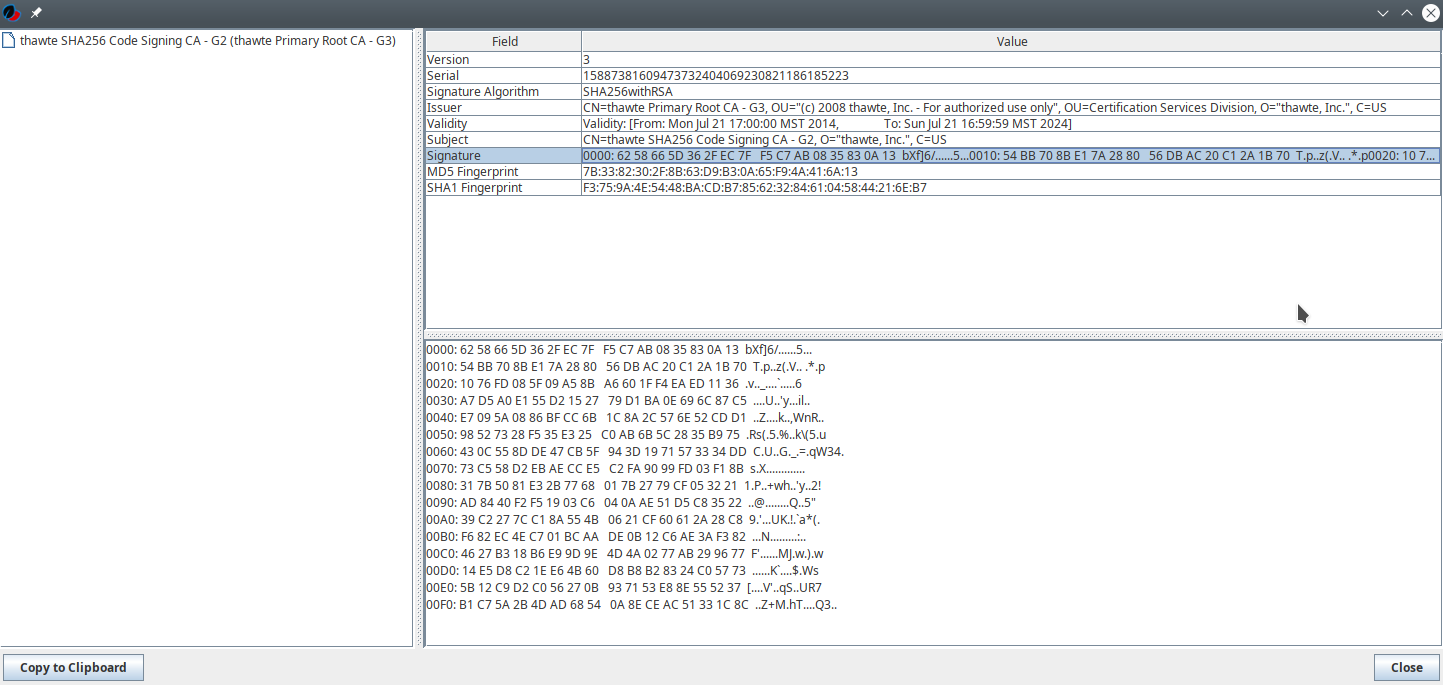Click the Close button at bottom right
This screenshot has height=685, width=1443.
point(1406,668)
